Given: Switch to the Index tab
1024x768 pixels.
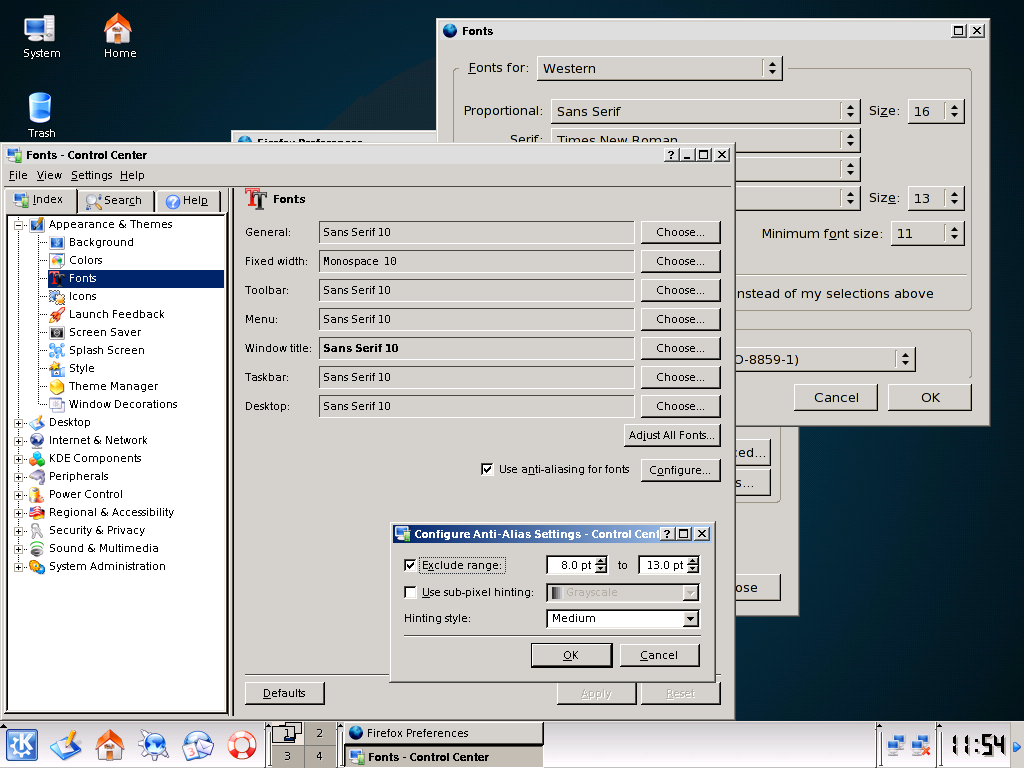Looking at the screenshot, I should 40,200.
